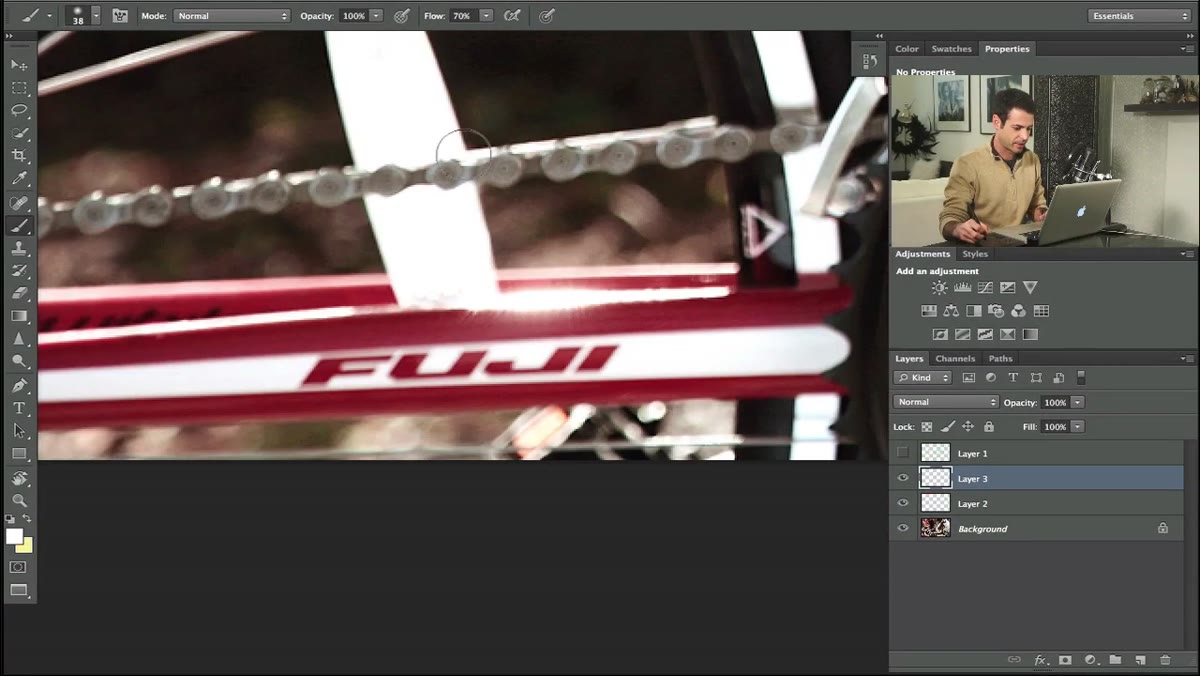The width and height of the screenshot is (1200, 676).
Task: Switch to the Swatches tab
Action: [x=951, y=49]
